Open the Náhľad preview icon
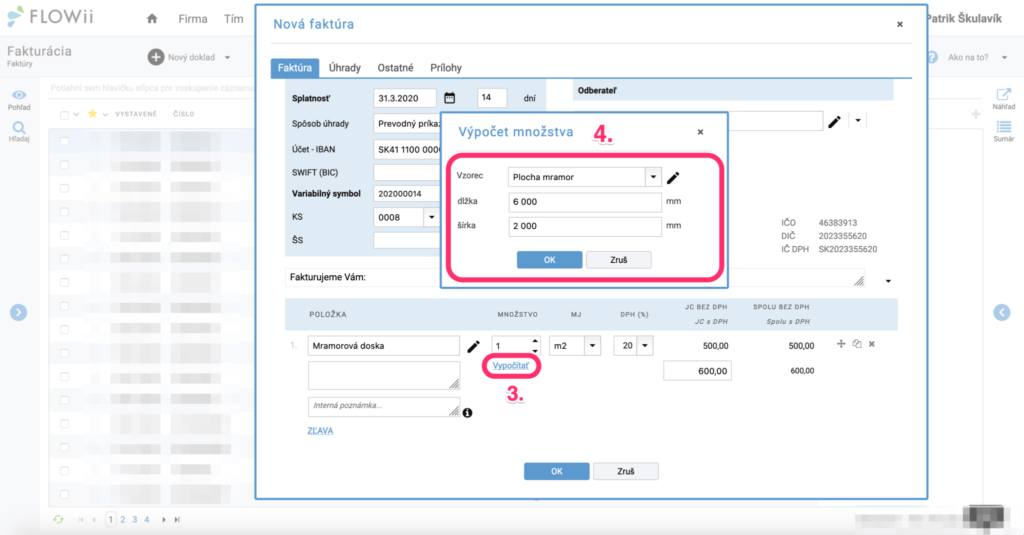The height and width of the screenshot is (535, 1024). [x=1003, y=95]
